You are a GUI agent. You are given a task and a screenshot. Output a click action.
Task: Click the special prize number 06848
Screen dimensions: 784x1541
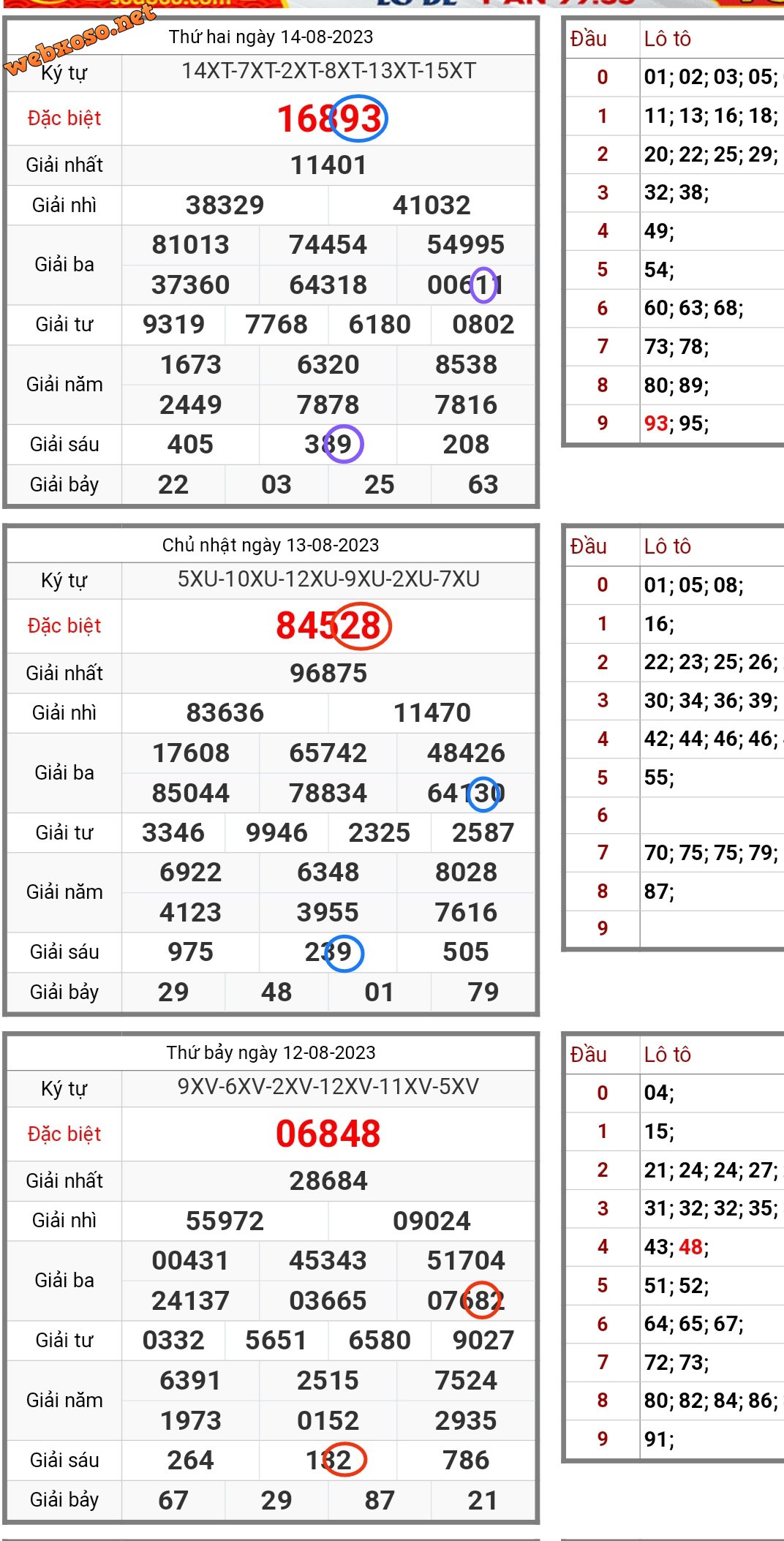[x=328, y=1134]
